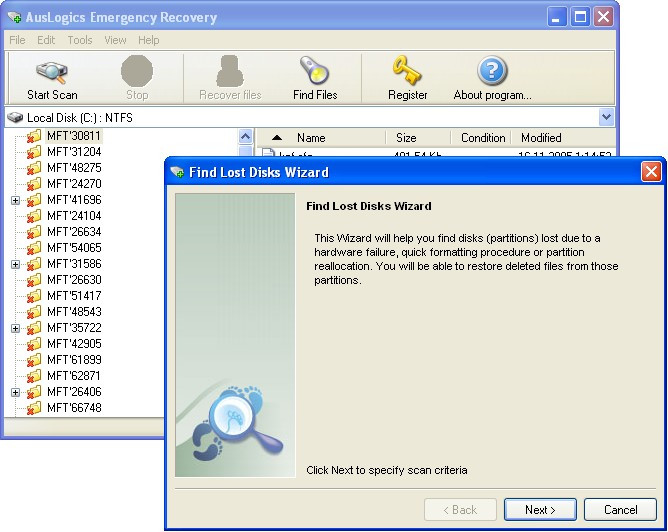Click the Size column header
Image resolution: width=668 pixels, height=532 pixels.
pos(418,138)
